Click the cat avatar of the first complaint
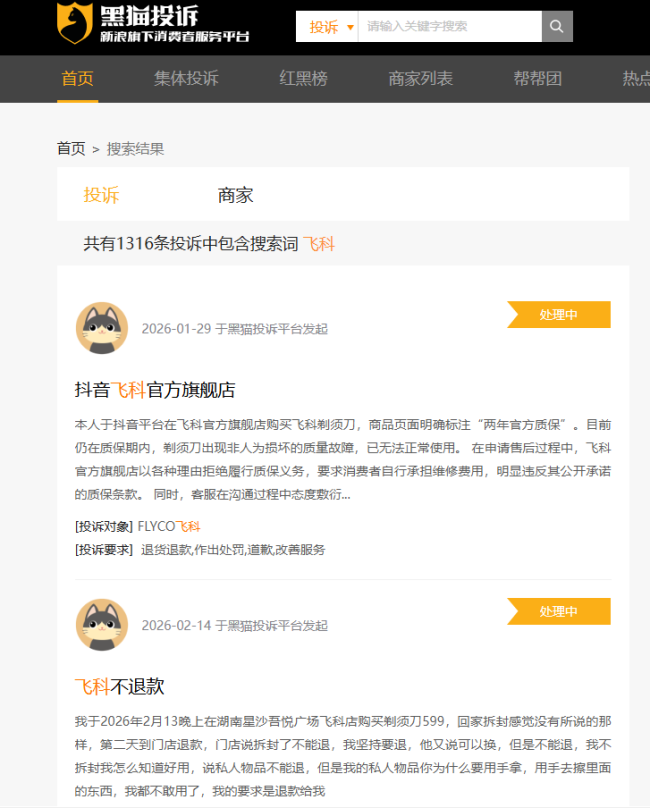 [x=102, y=328]
